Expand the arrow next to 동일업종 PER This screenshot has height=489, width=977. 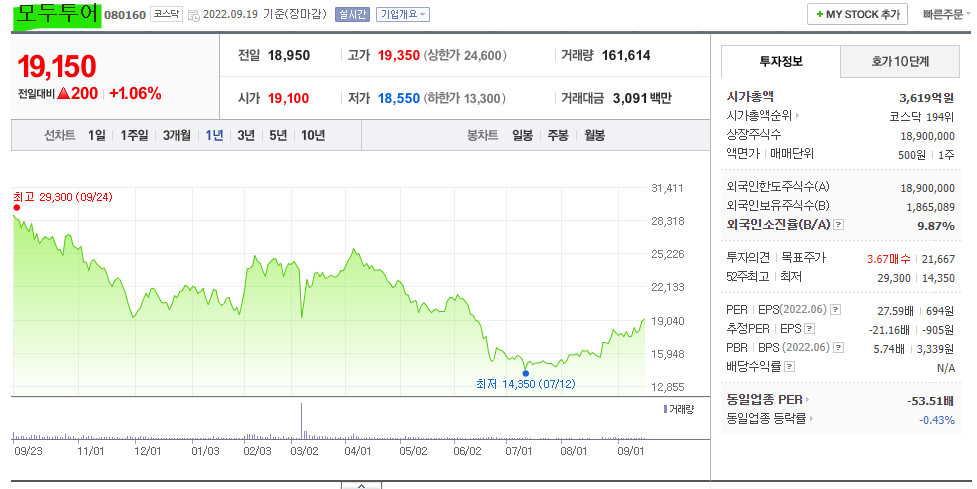(808, 400)
